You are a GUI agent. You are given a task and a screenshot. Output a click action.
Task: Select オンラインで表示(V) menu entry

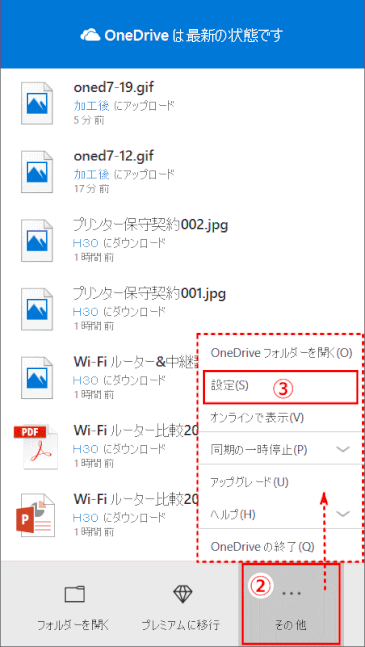pos(257,418)
